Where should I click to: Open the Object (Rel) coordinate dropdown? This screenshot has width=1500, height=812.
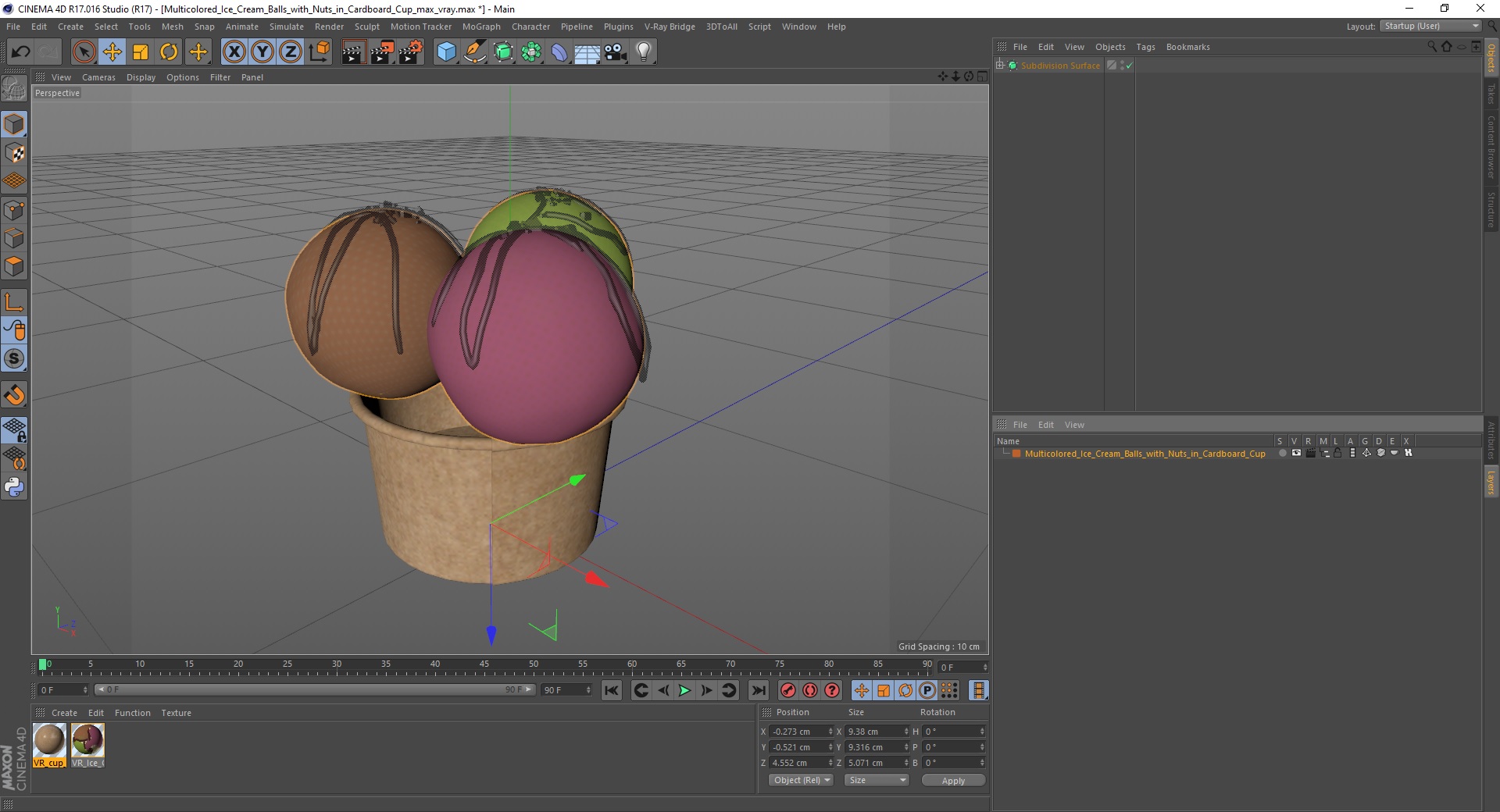(x=802, y=780)
